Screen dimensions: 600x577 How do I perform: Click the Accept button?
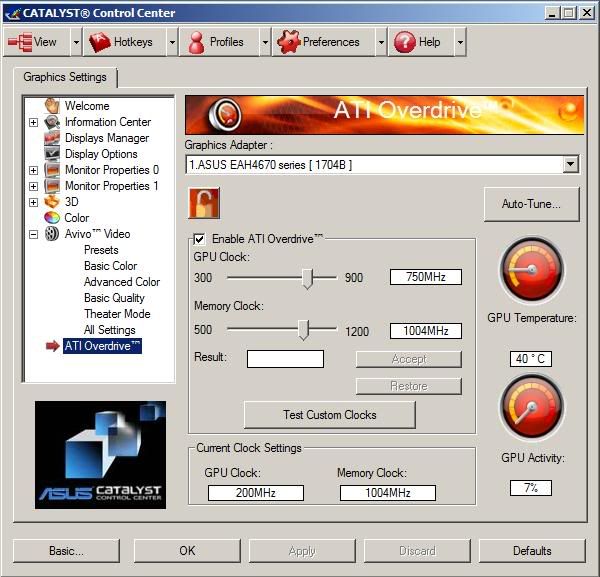409,359
